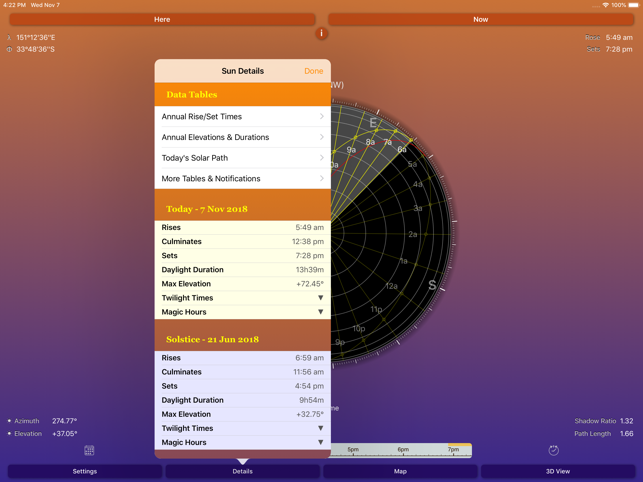Dismiss Sun Details with Done
Image resolution: width=643 pixels, height=482 pixels.
click(313, 71)
